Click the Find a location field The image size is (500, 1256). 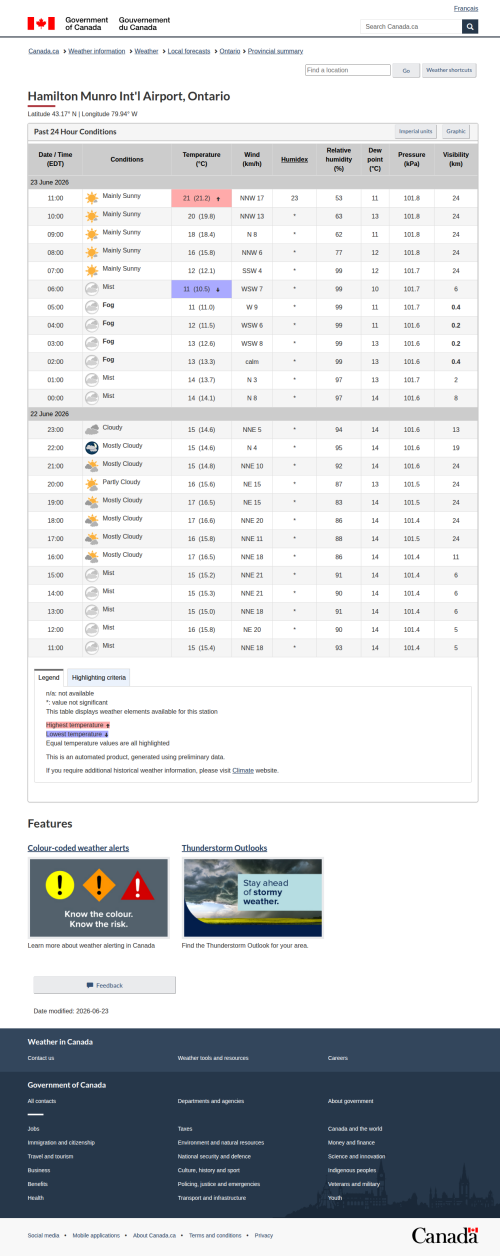(348, 70)
